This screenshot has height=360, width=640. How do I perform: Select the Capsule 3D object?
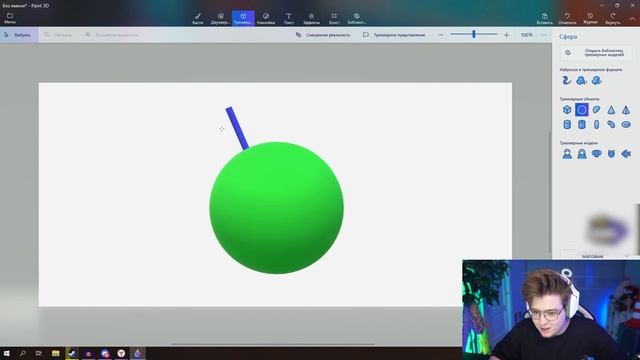pos(596,124)
